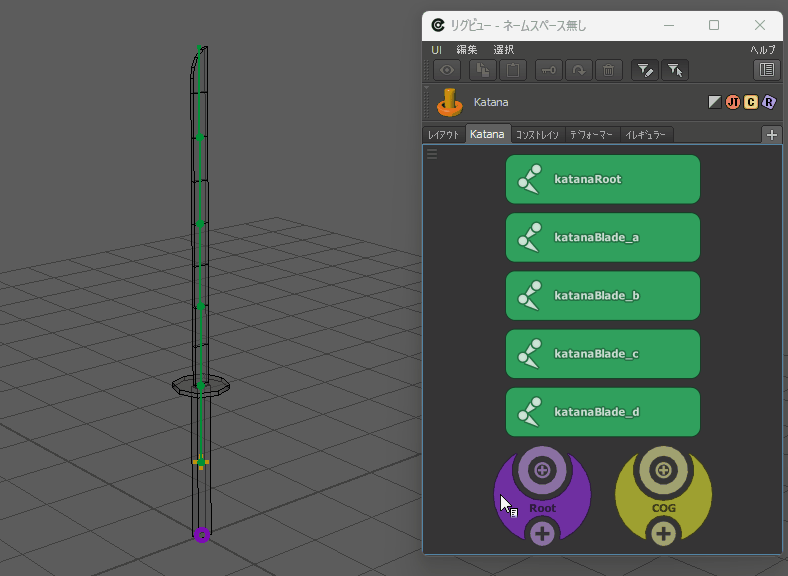
Task: Select the katanaBlade_a joint button
Action: tap(603, 237)
